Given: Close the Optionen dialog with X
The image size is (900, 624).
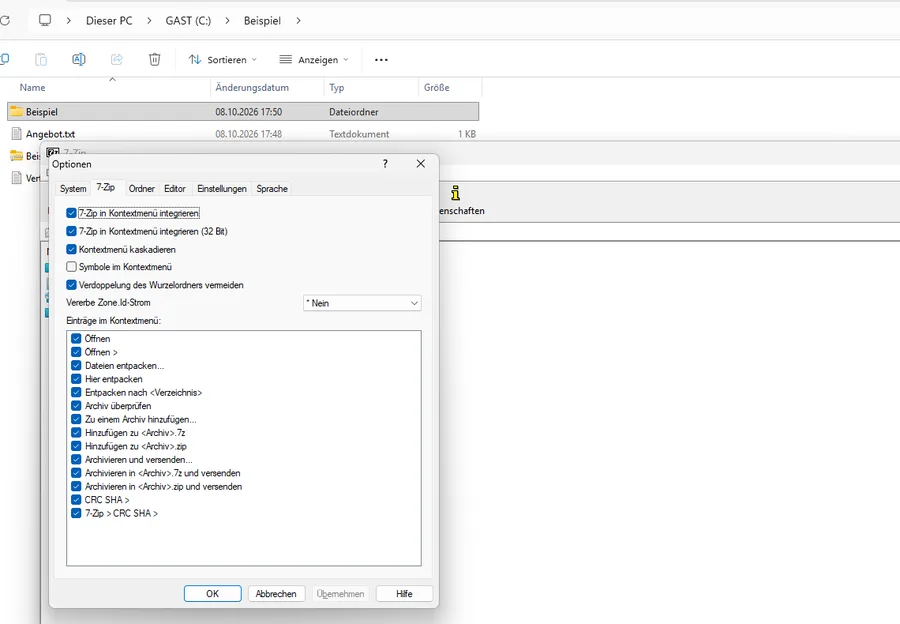Looking at the screenshot, I should pyautogui.click(x=421, y=164).
